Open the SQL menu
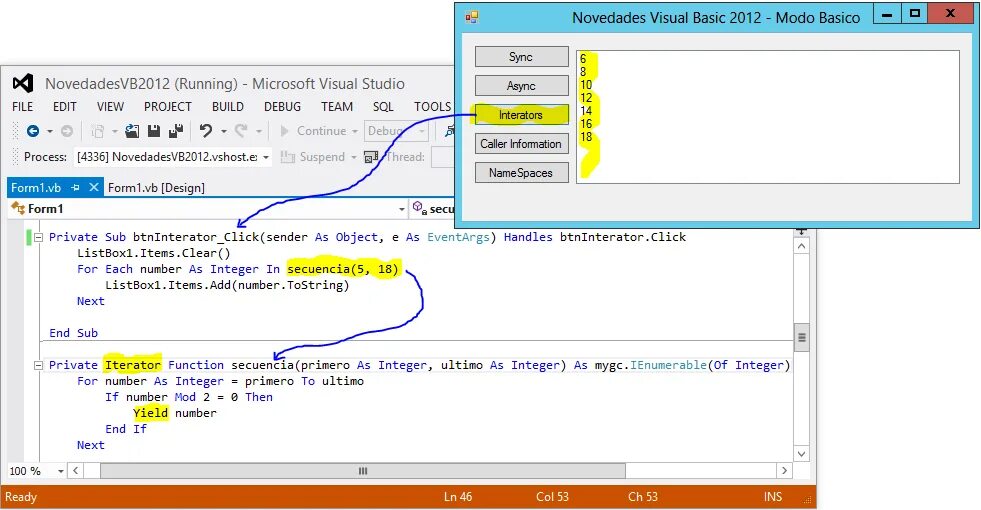 (383, 107)
